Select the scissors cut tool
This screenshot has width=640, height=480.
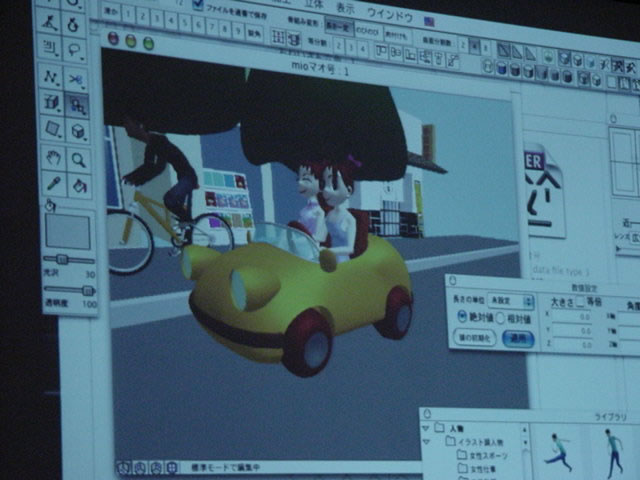[77, 77]
